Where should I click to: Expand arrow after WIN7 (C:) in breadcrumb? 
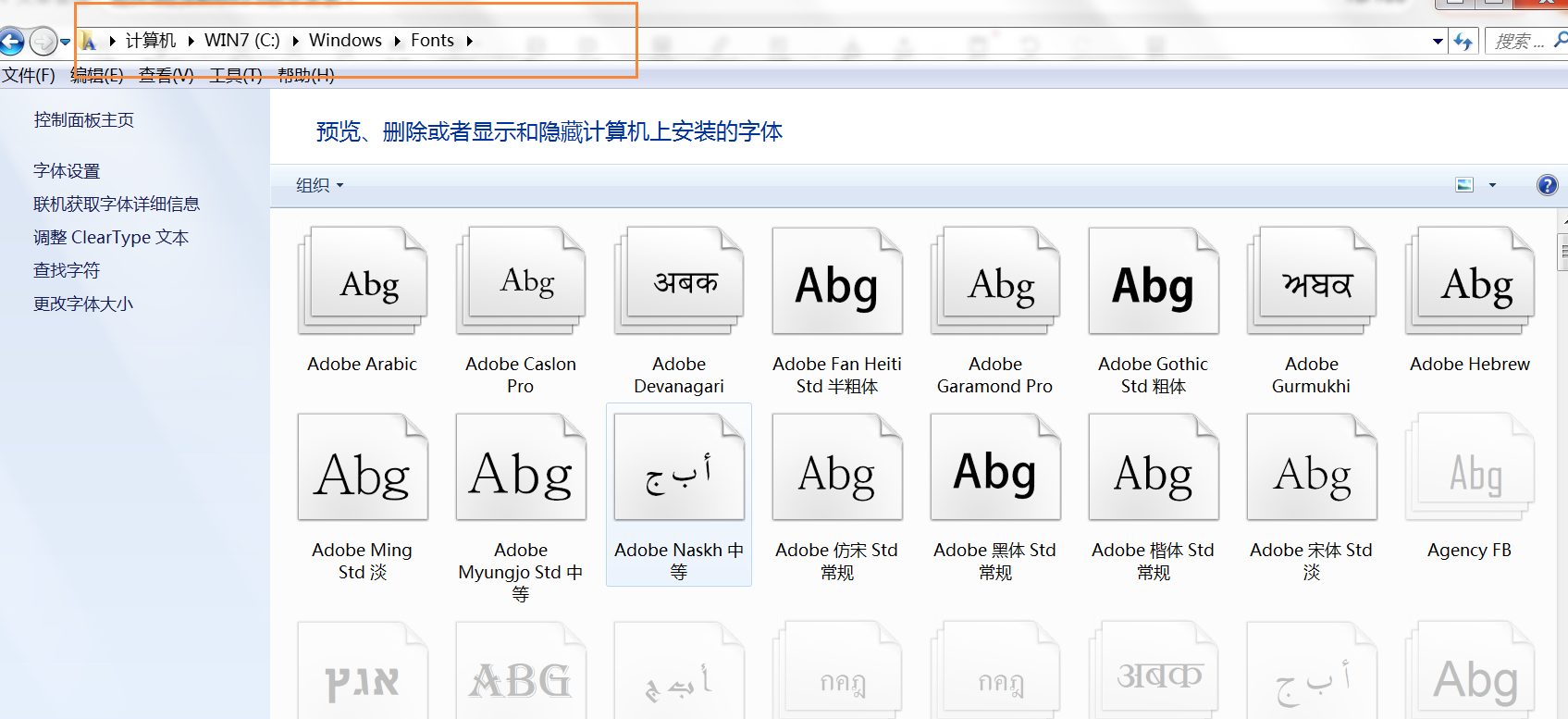click(x=295, y=41)
